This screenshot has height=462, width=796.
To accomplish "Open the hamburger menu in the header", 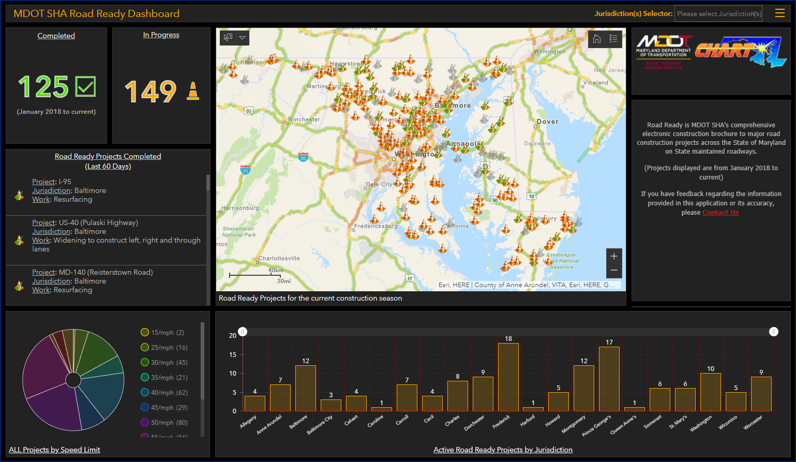I will pyautogui.click(x=780, y=13).
